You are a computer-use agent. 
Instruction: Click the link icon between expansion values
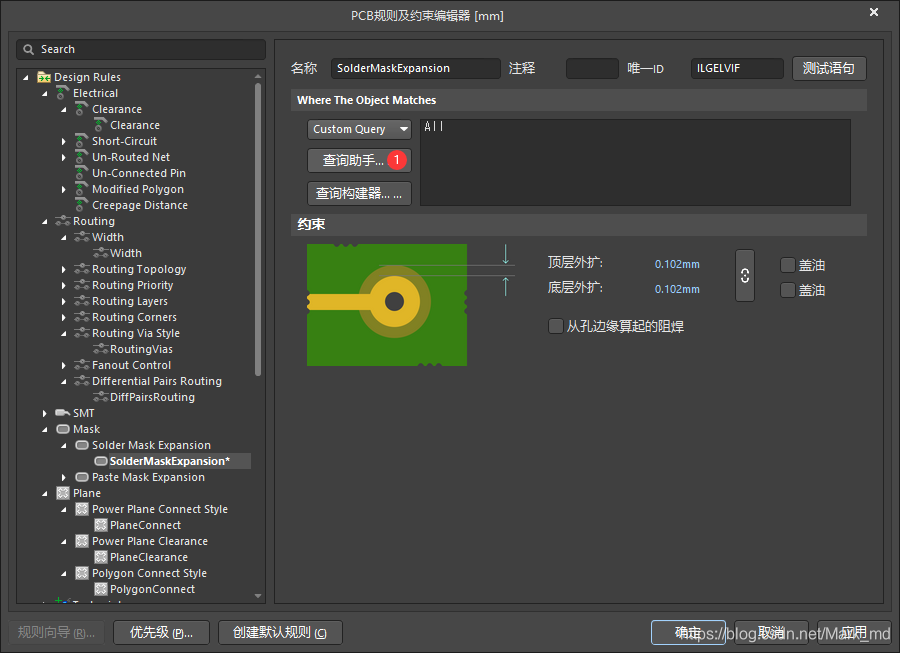pos(745,276)
